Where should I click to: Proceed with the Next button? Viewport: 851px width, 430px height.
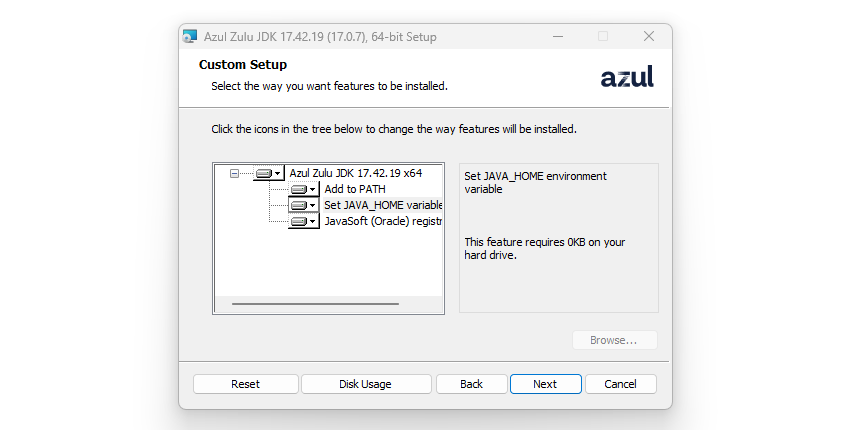click(x=545, y=384)
